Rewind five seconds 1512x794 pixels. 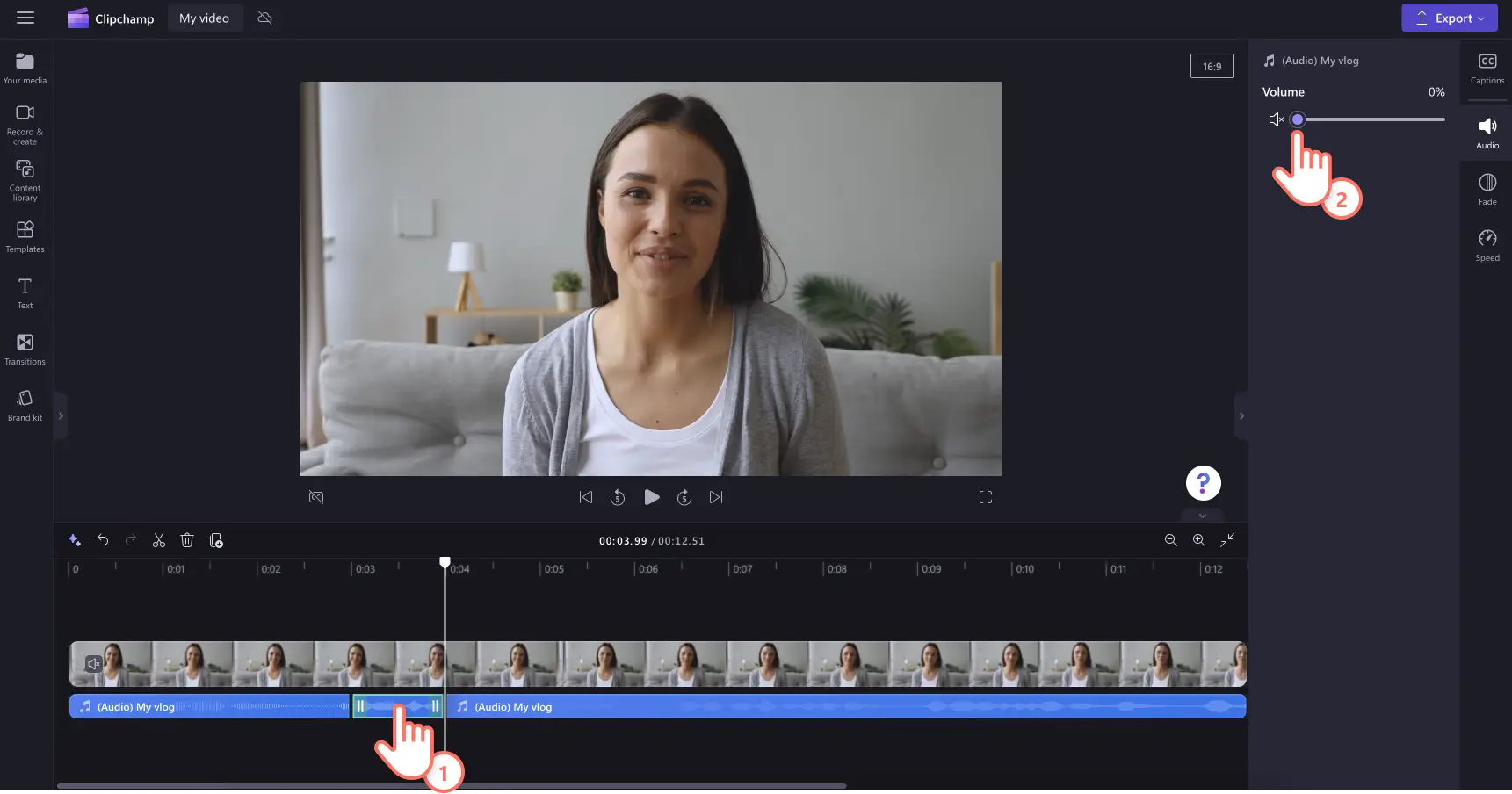618,497
